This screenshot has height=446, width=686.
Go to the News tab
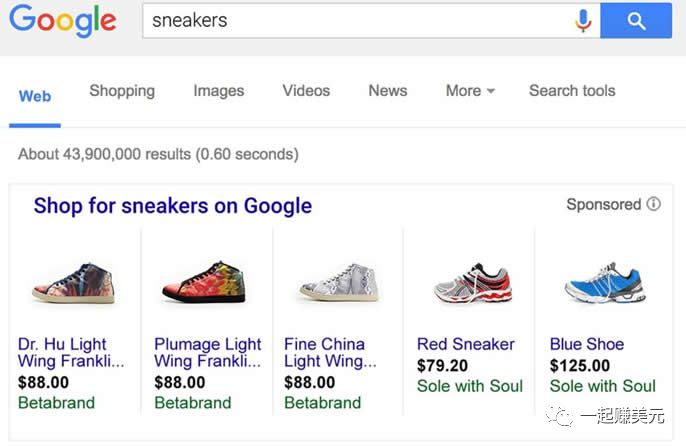tap(387, 91)
